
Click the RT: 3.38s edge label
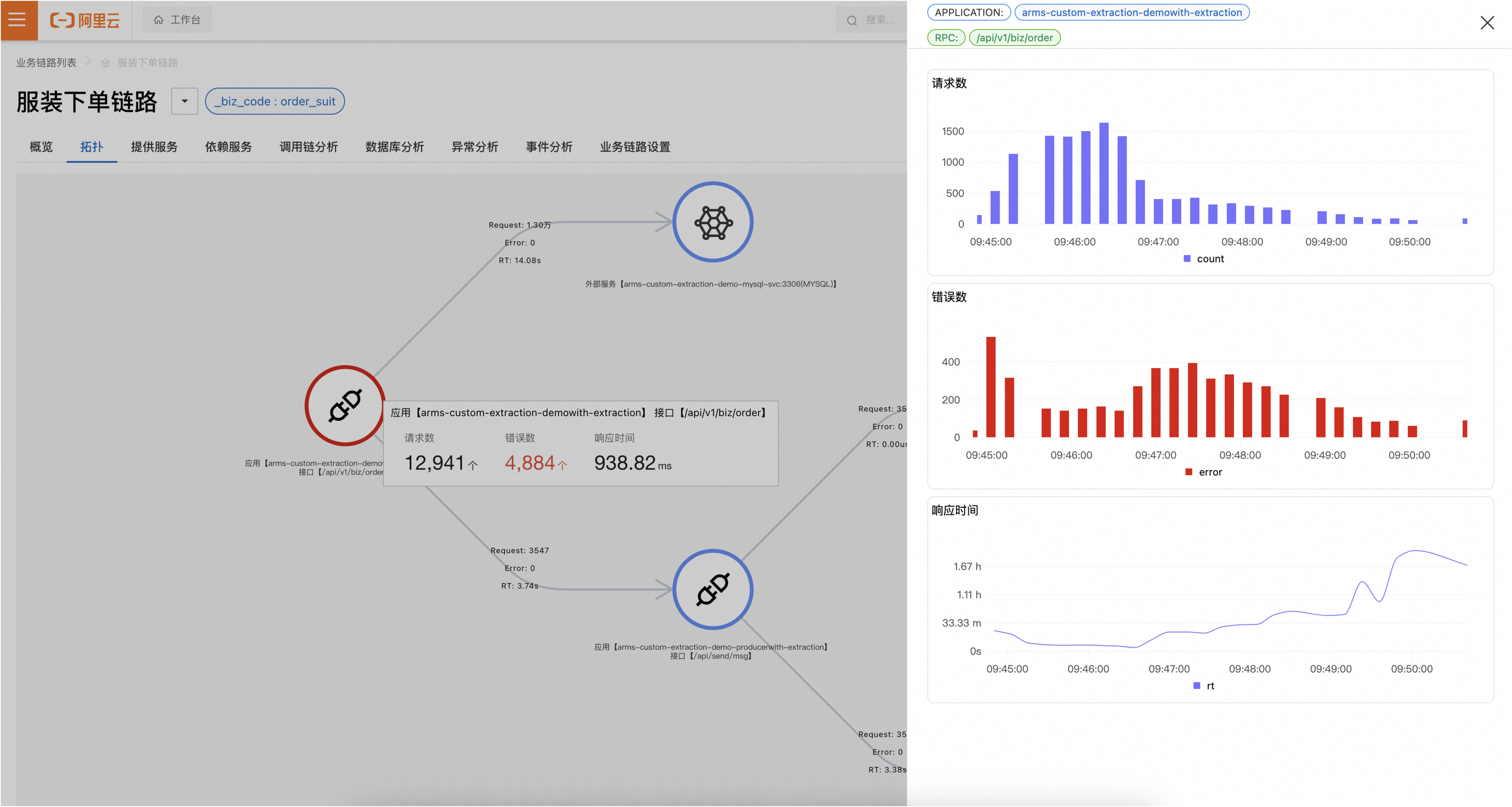[x=887, y=769]
